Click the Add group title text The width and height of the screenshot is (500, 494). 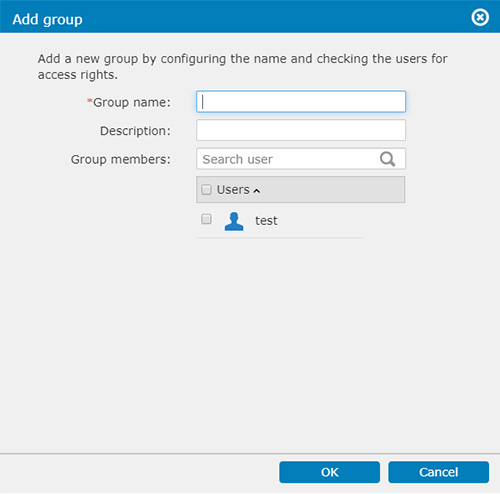coord(47,20)
